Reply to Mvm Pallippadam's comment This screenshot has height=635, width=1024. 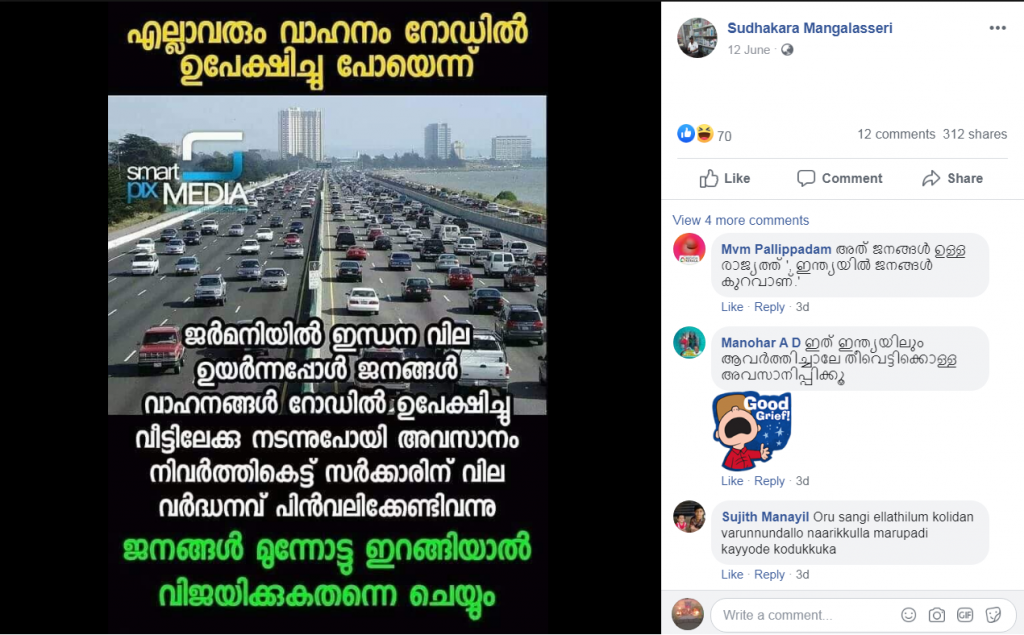pyautogui.click(x=769, y=307)
